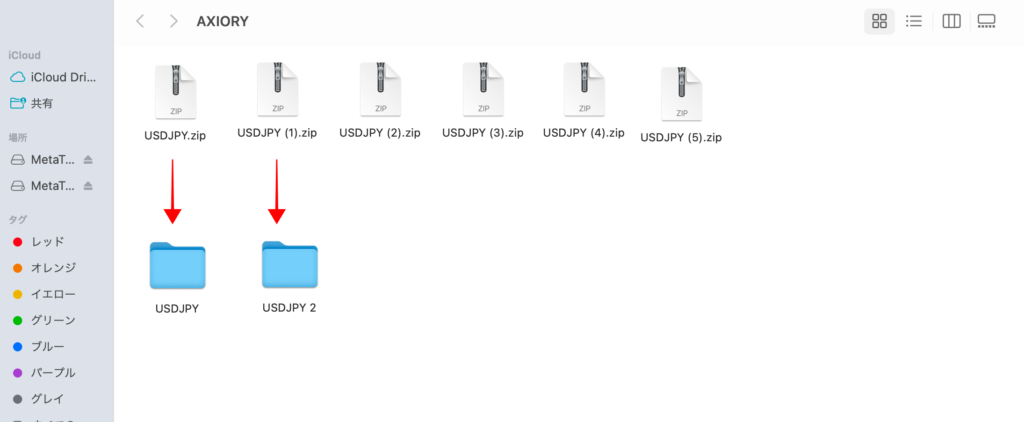Viewport: 1024px width, 422px height.
Task: Eject the first MetaT... volume
Action: pyautogui.click(x=89, y=160)
